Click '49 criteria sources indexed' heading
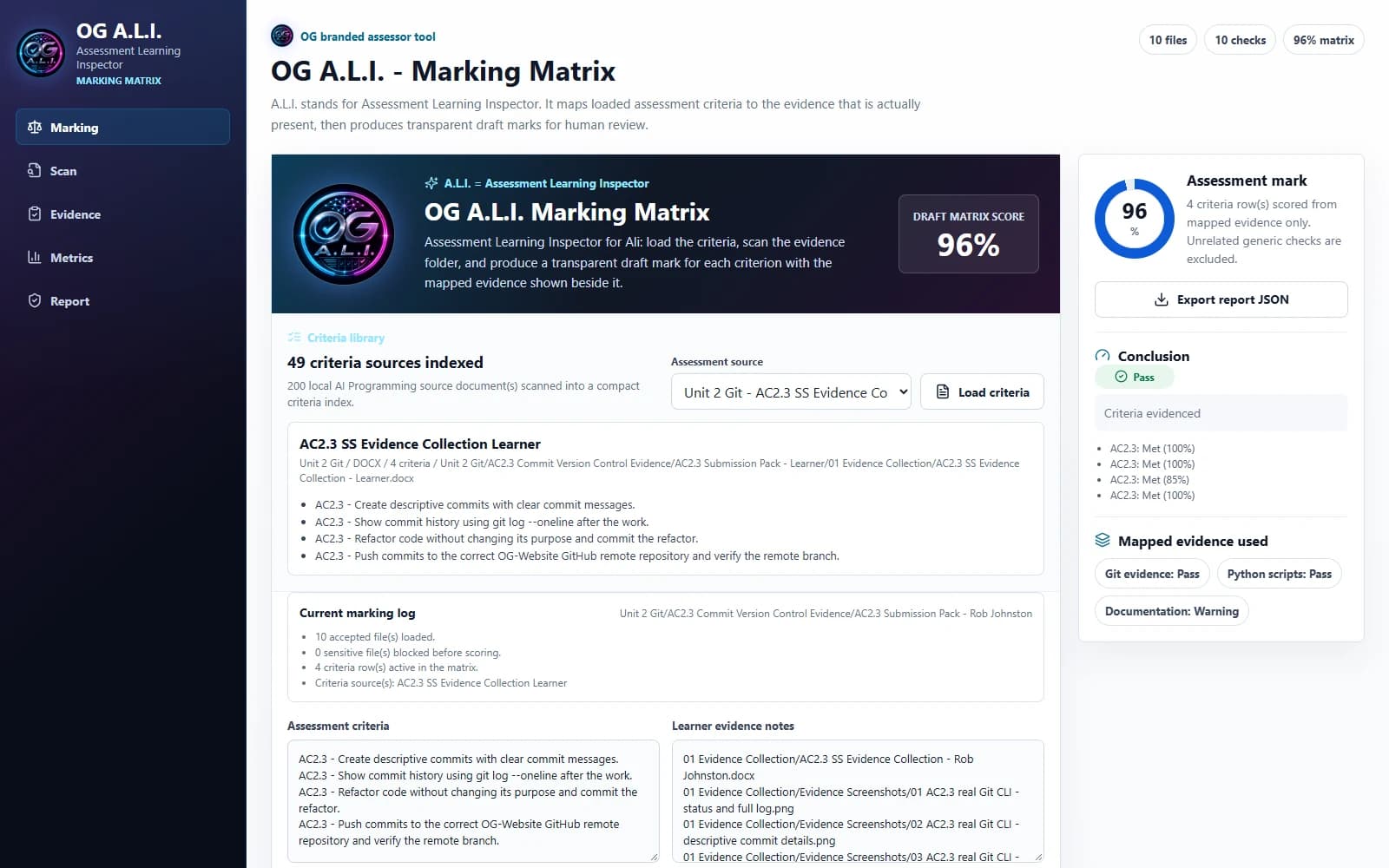This screenshot has height=868, width=1389. pos(385,362)
